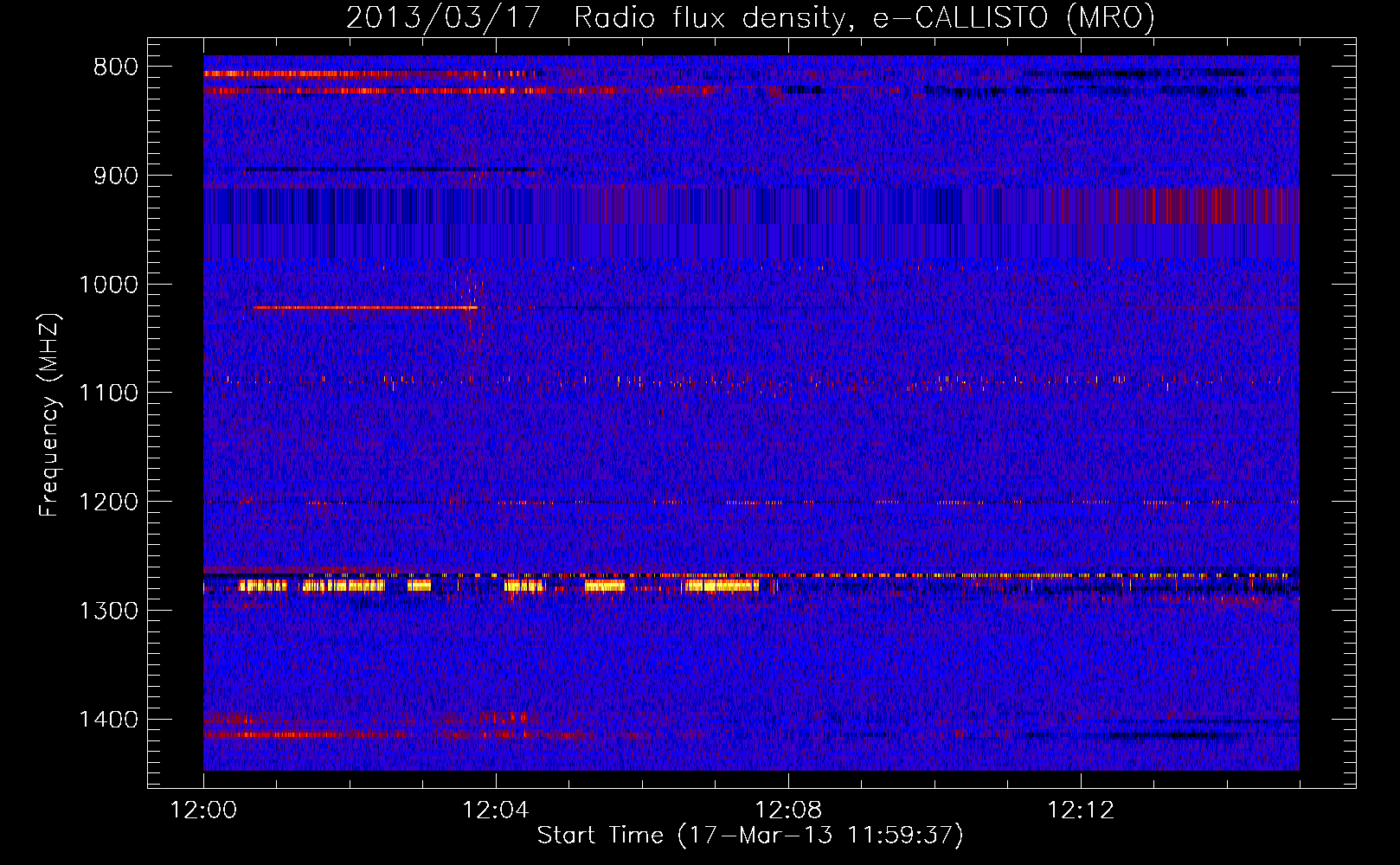The width and height of the screenshot is (1400, 865).
Task: Click the frequency label 1400
Action: coord(107,720)
